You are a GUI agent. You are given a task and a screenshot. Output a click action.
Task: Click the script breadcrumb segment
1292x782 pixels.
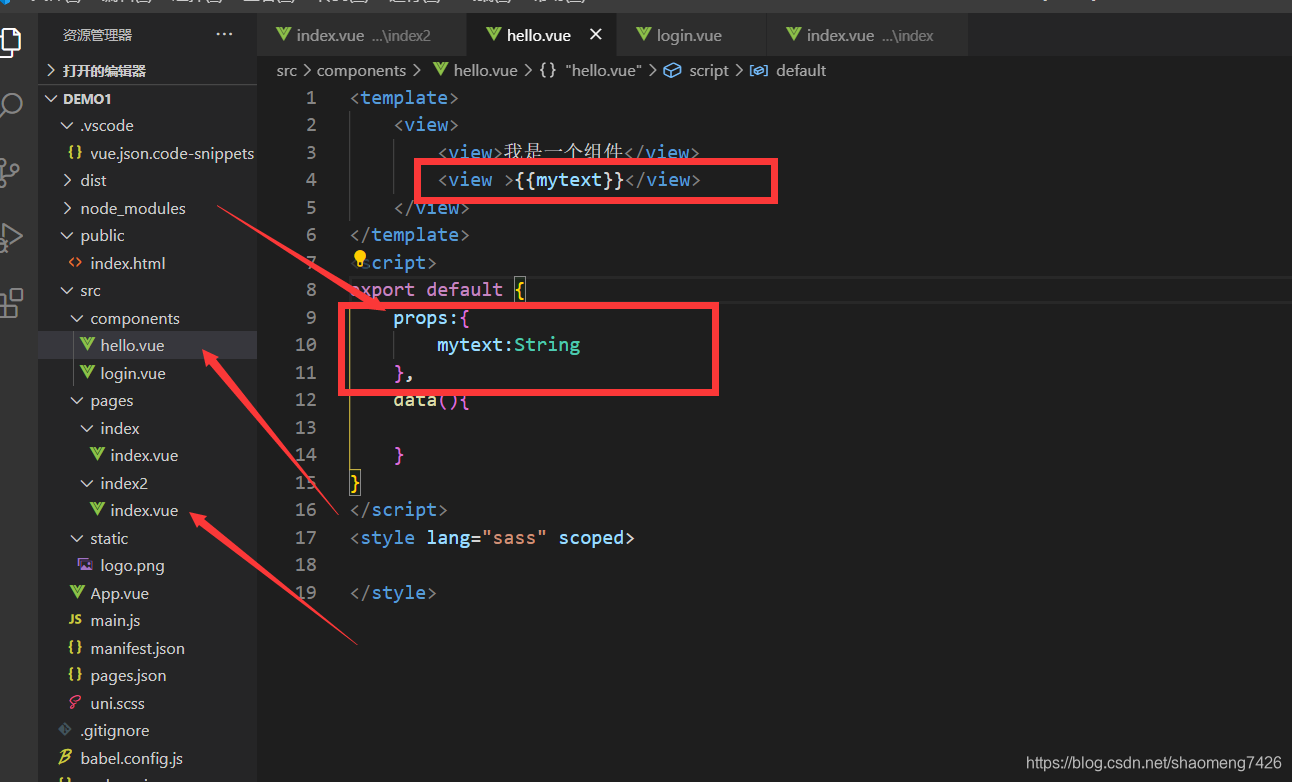click(698, 71)
